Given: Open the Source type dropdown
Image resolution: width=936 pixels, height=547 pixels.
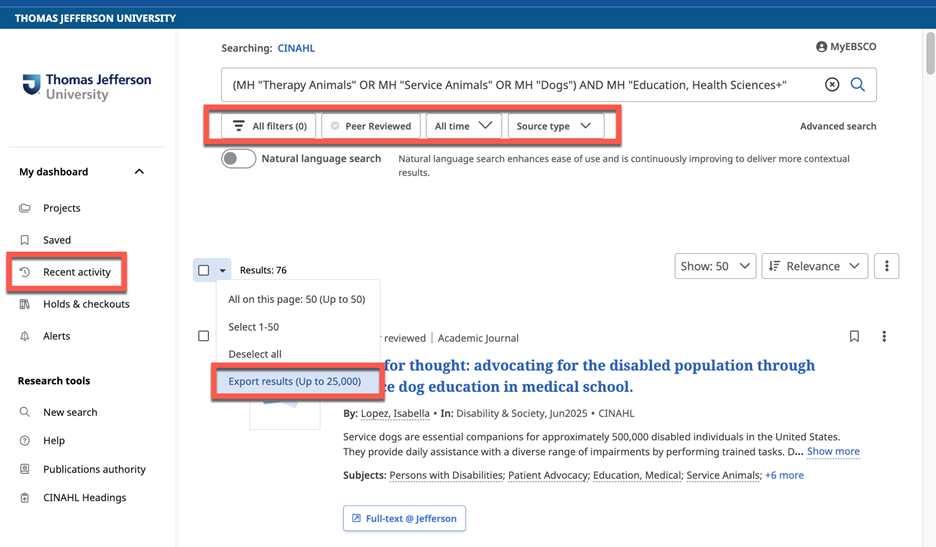Looking at the screenshot, I should pos(556,126).
